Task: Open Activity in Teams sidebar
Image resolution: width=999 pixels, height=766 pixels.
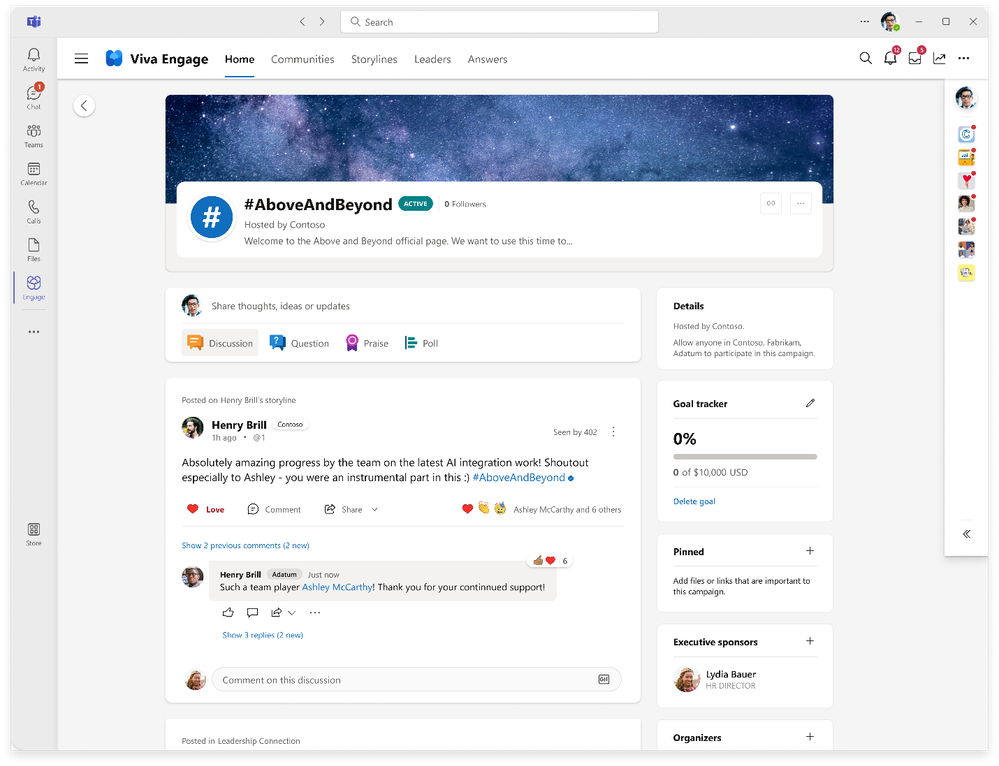Action: tap(34, 59)
